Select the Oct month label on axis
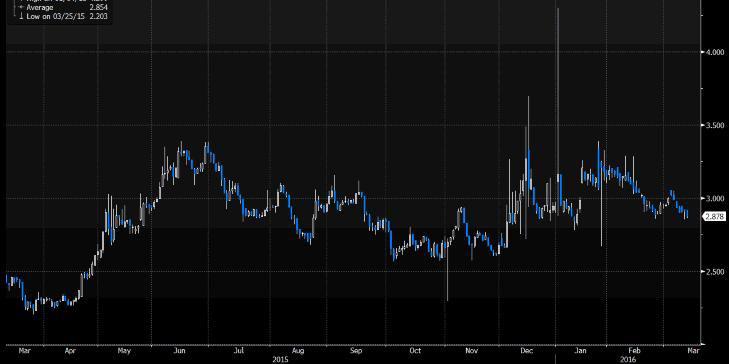Screen dimensions: 729x364 coord(415,351)
